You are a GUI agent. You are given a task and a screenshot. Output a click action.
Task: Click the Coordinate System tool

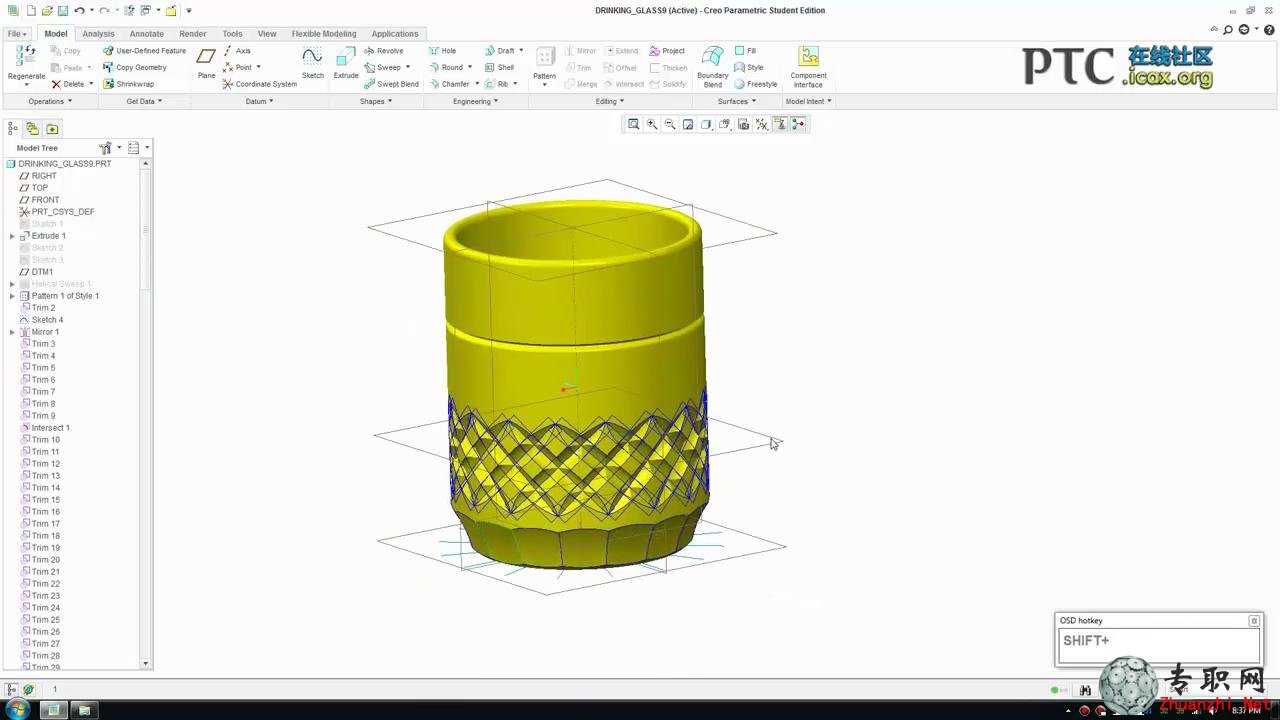point(259,84)
